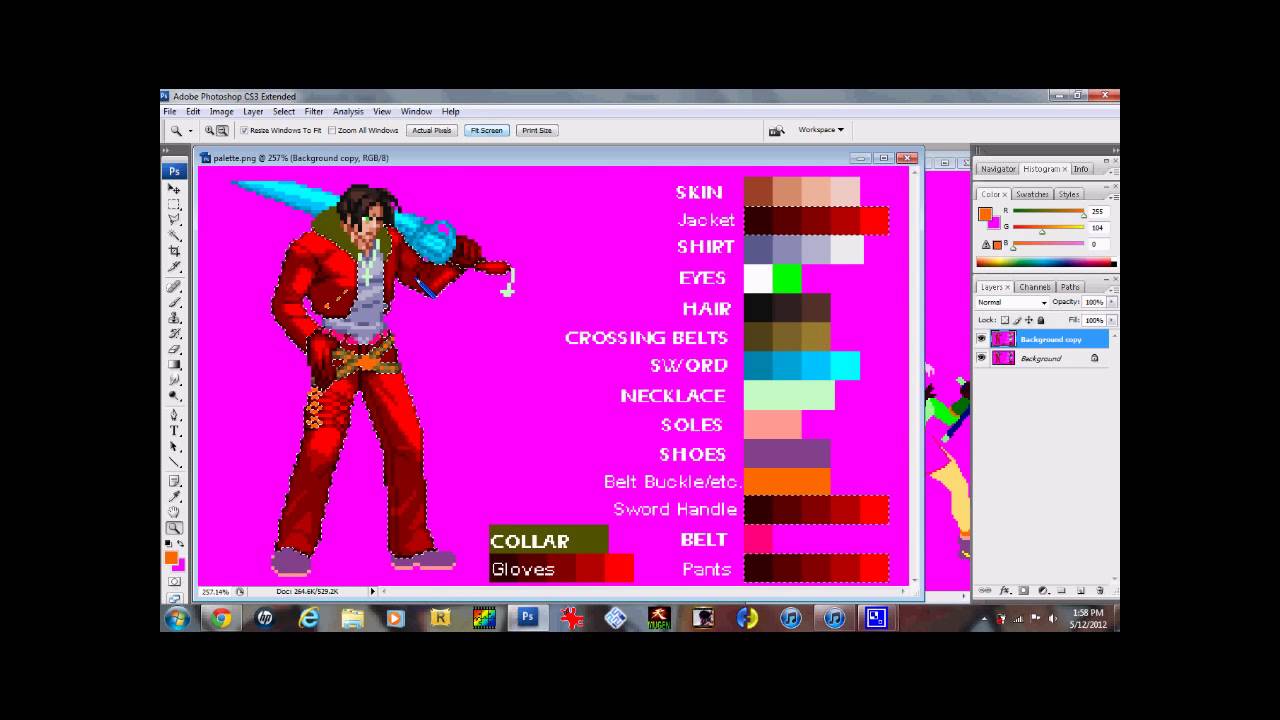Toggle Lock image pixels brush icon
Viewport: 1280px width, 720px height.
coord(1017,320)
